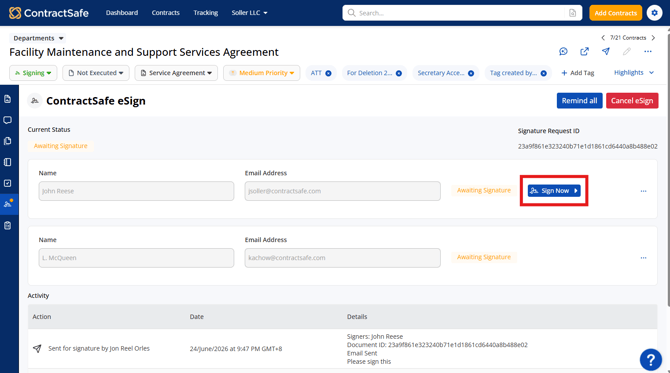
Task: Expand the Highlights section
Action: coord(634,73)
